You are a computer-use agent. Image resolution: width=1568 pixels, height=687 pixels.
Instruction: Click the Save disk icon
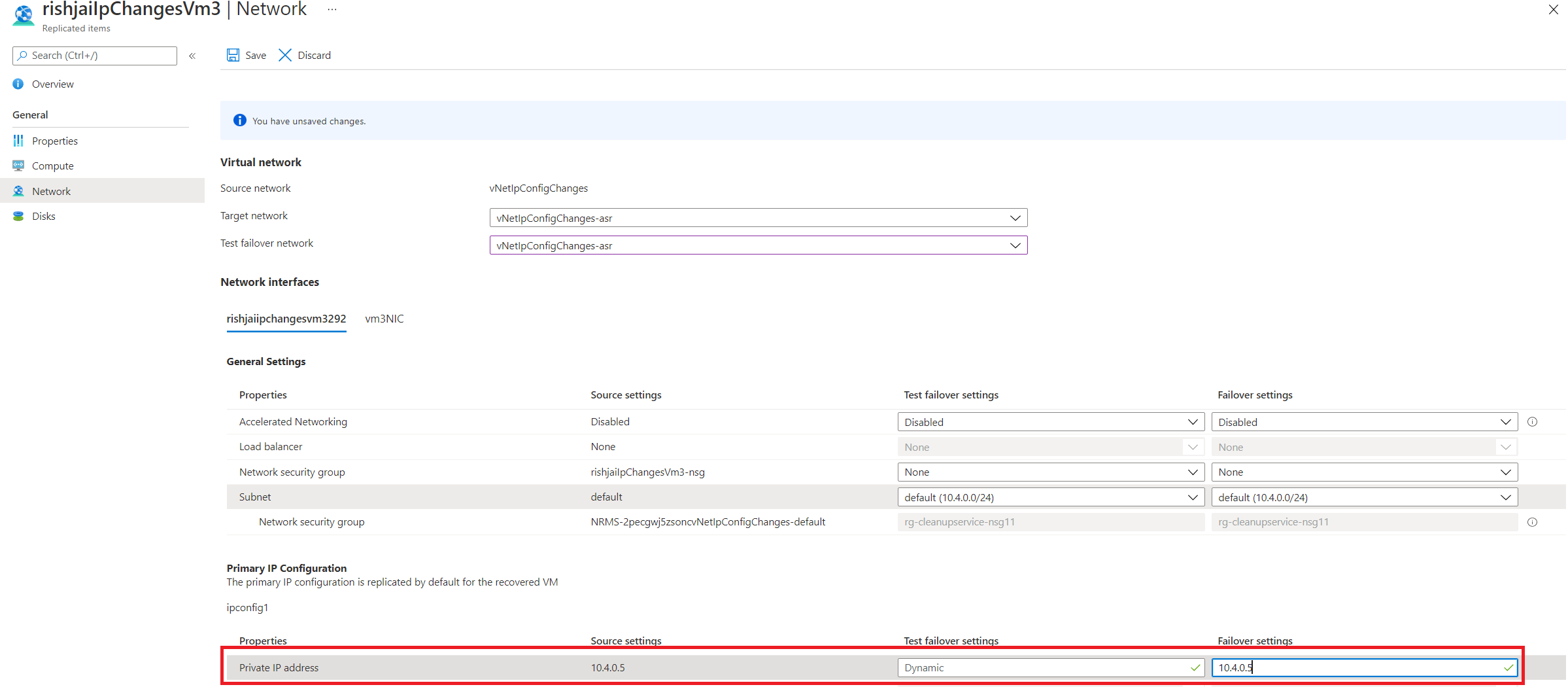(233, 55)
